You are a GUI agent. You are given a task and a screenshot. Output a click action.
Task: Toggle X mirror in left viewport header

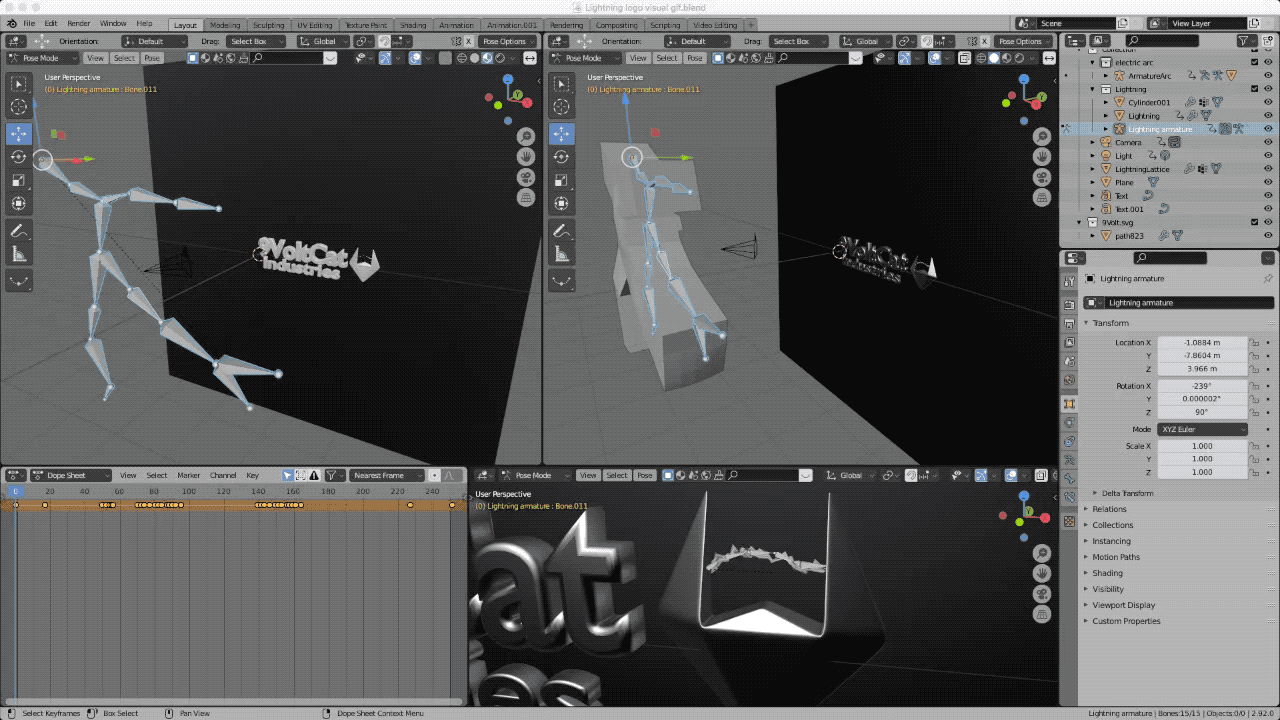[x=469, y=41]
